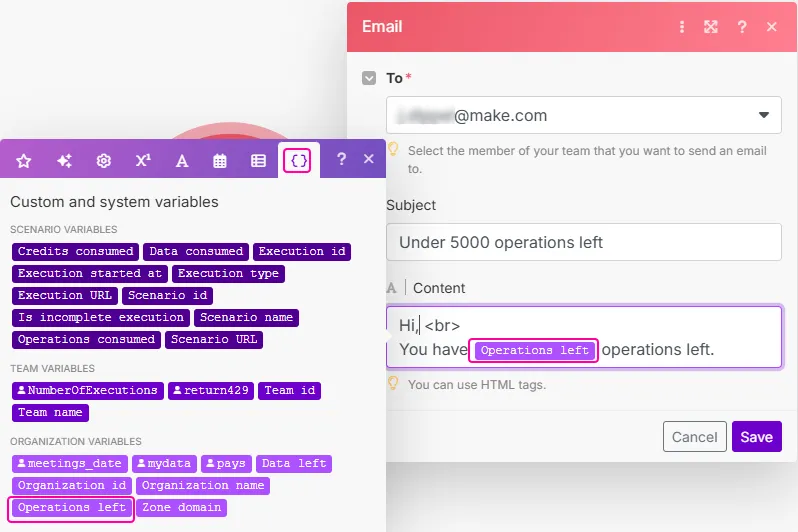This screenshot has width=798, height=532.
Task: Click the Subject input field
Action: pyautogui.click(x=583, y=242)
